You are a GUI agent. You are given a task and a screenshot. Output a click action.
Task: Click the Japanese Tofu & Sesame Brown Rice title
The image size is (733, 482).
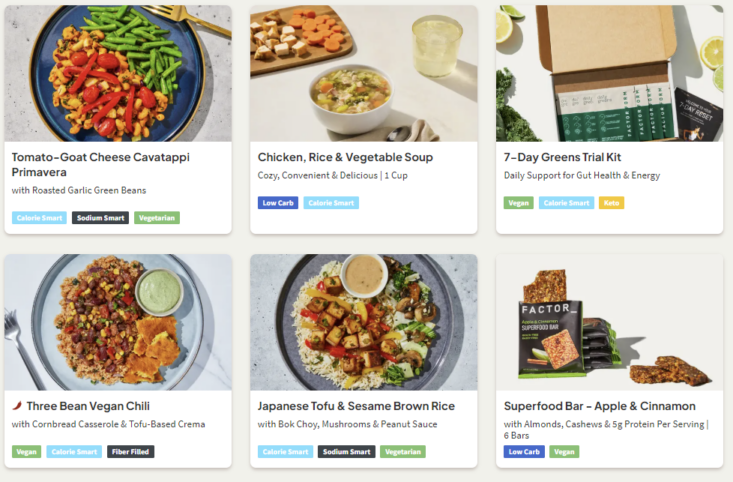pyautogui.click(x=356, y=406)
